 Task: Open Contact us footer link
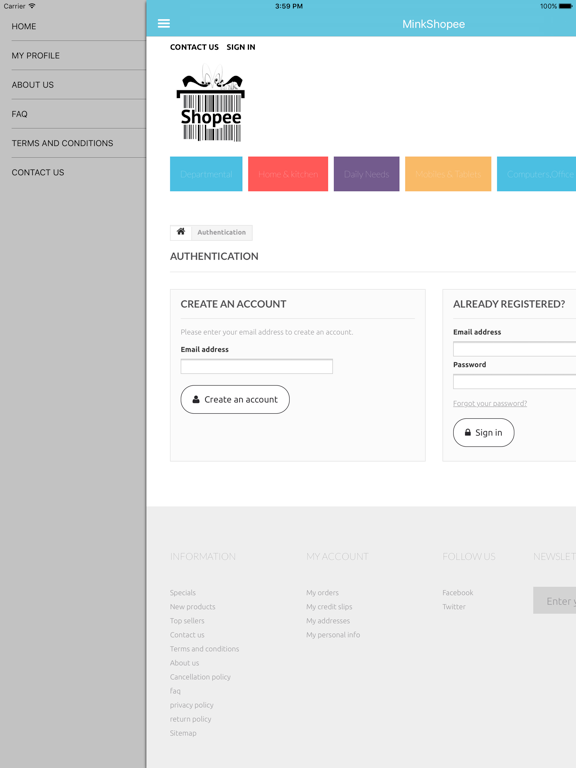click(x=187, y=635)
